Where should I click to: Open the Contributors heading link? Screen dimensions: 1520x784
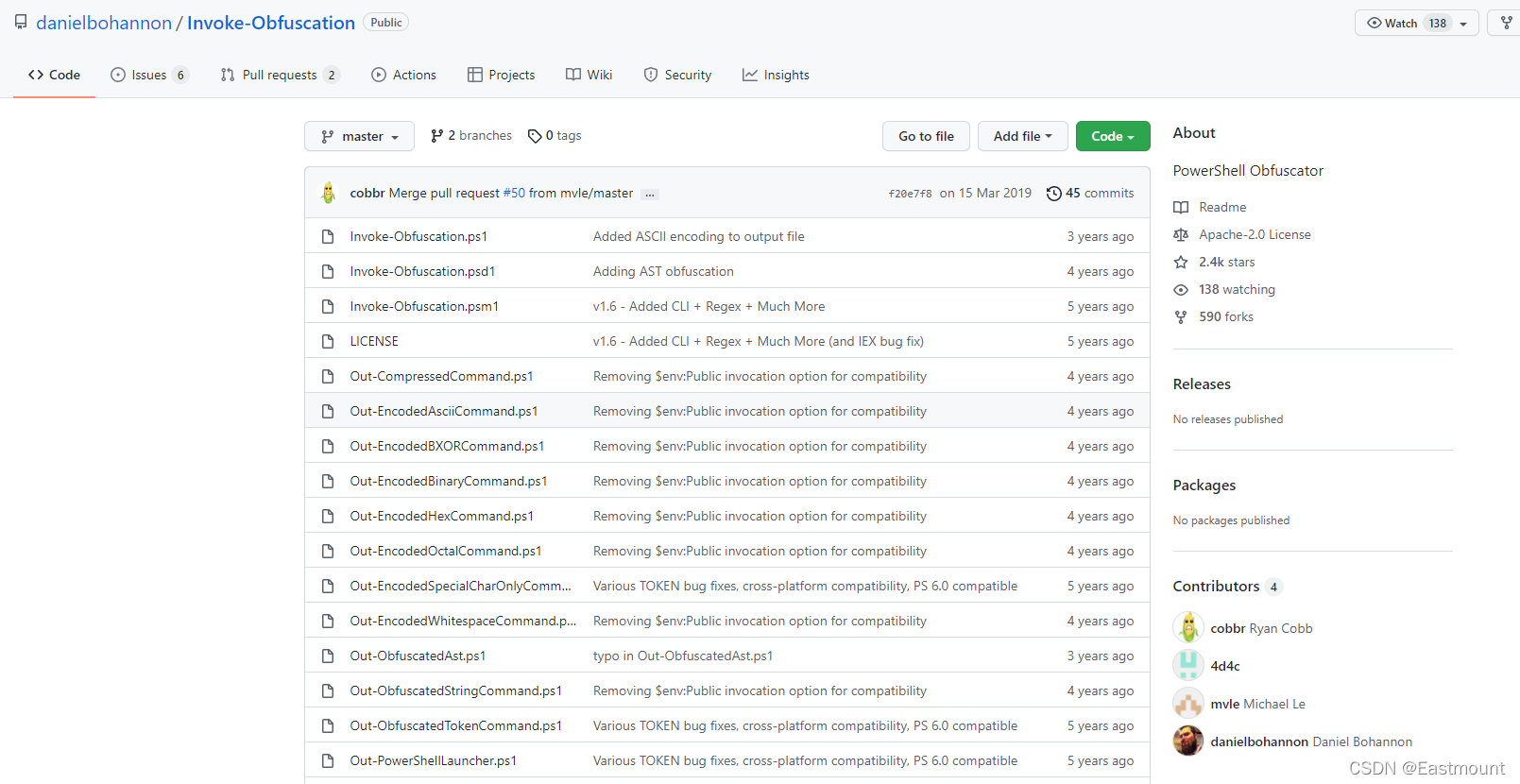coord(1227,587)
